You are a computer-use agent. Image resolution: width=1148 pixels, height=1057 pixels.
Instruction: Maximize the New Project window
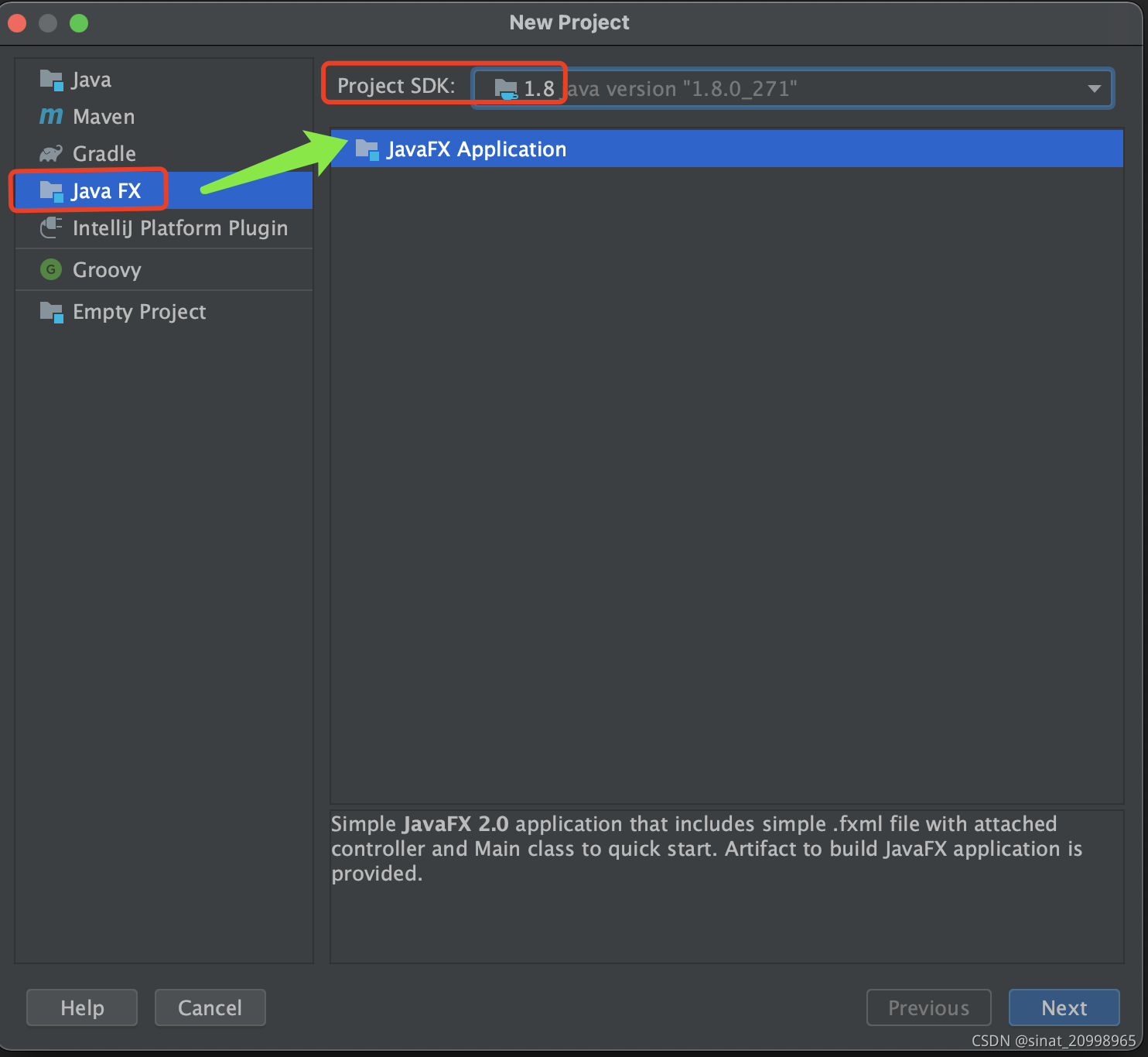click(79, 23)
